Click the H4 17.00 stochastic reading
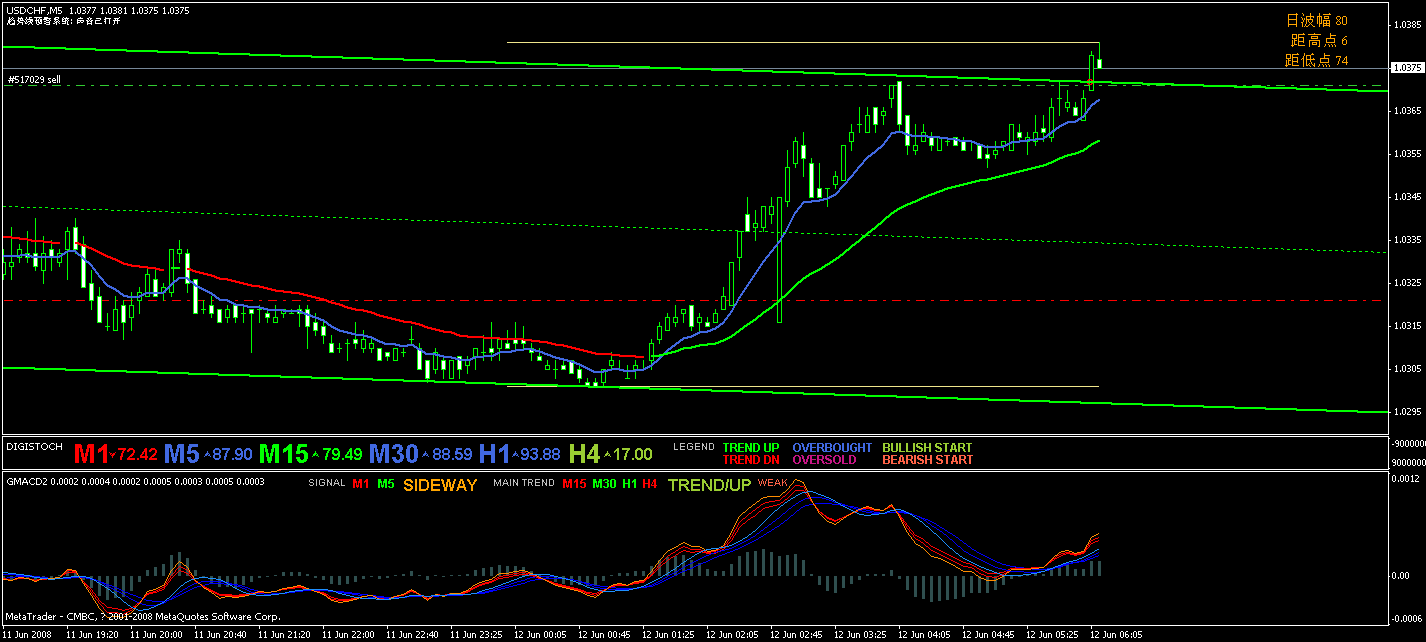 pos(610,454)
